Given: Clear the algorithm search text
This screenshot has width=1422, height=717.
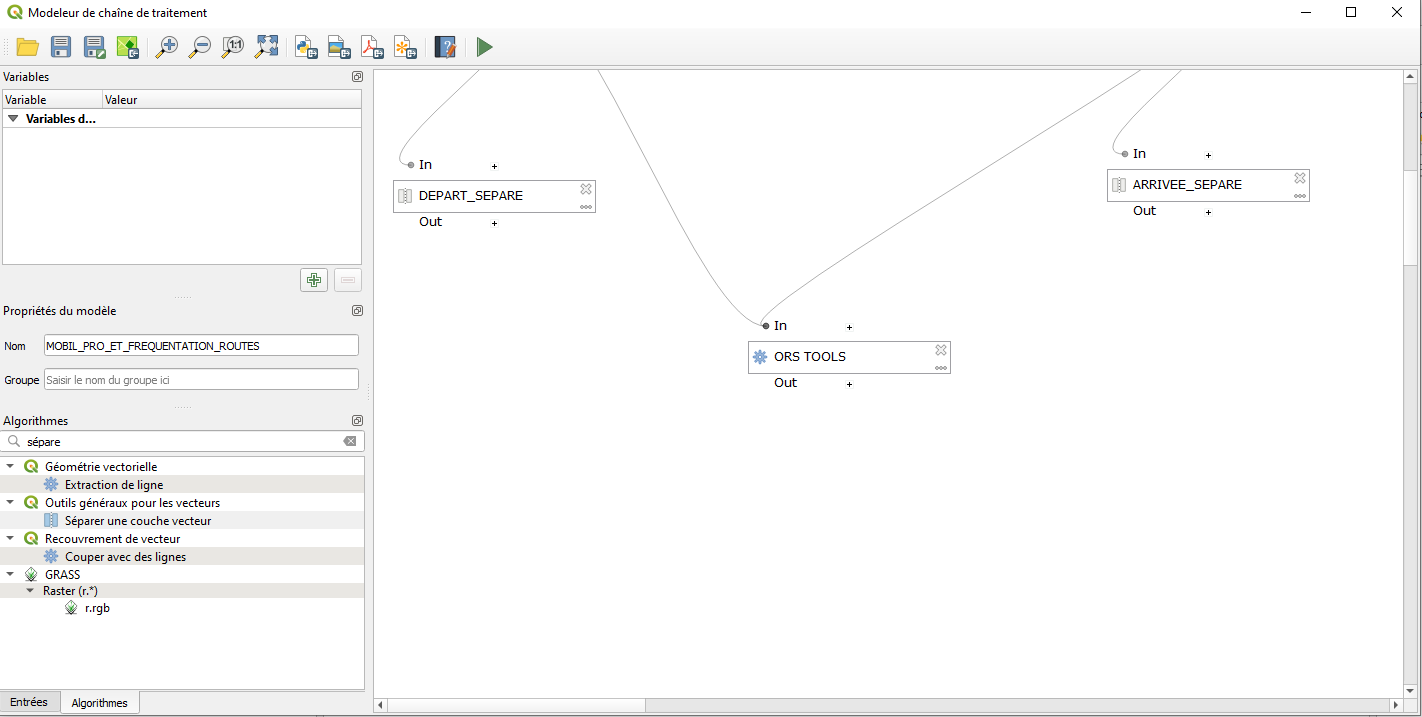Looking at the screenshot, I should coord(350,441).
